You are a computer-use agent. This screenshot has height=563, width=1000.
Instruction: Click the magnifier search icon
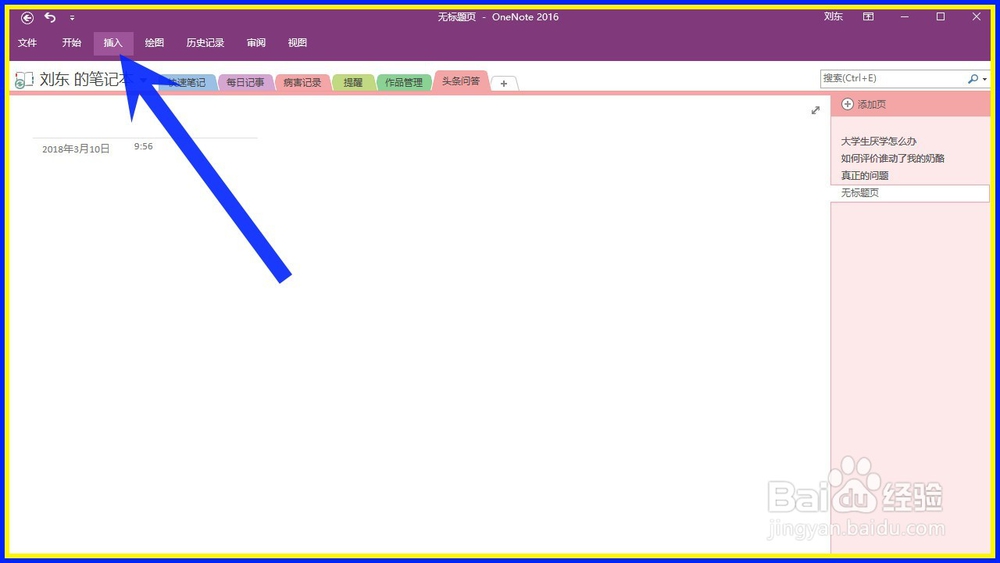pos(973,78)
